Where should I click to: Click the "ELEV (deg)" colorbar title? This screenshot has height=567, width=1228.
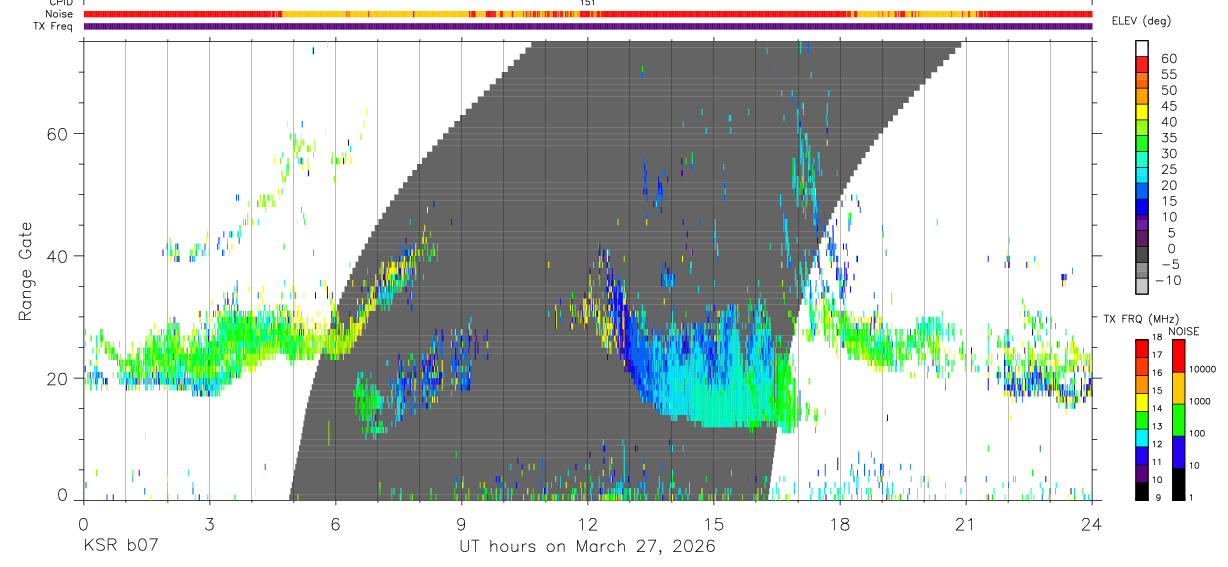click(1142, 21)
